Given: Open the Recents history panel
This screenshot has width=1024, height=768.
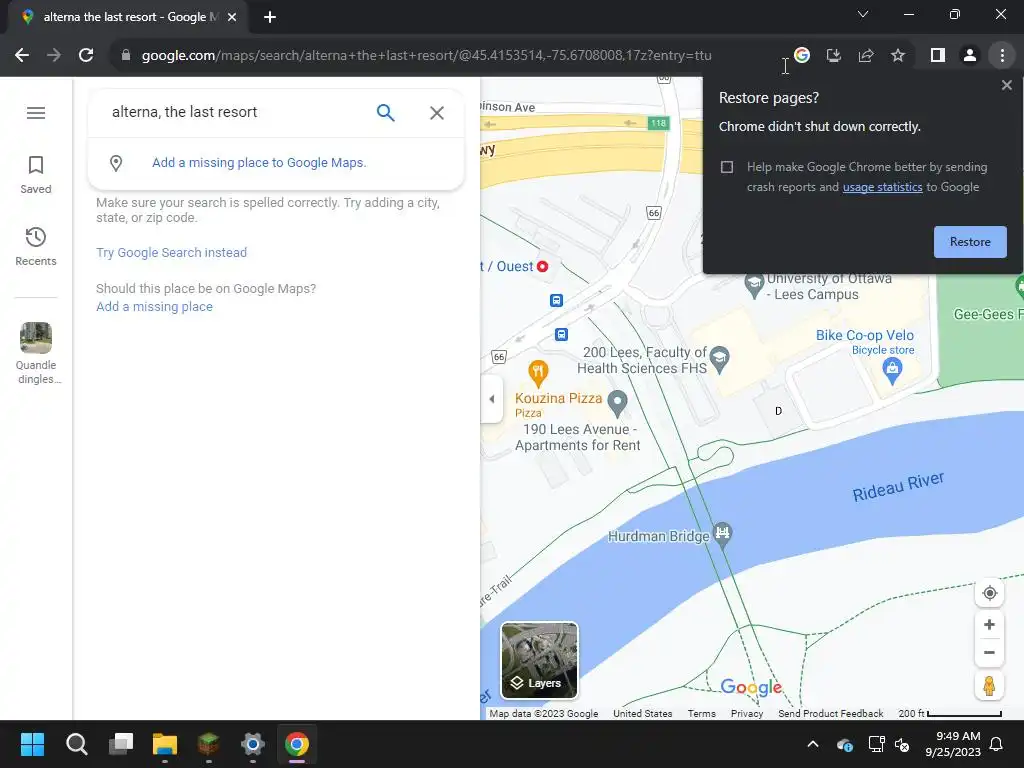Looking at the screenshot, I should 36,247.
